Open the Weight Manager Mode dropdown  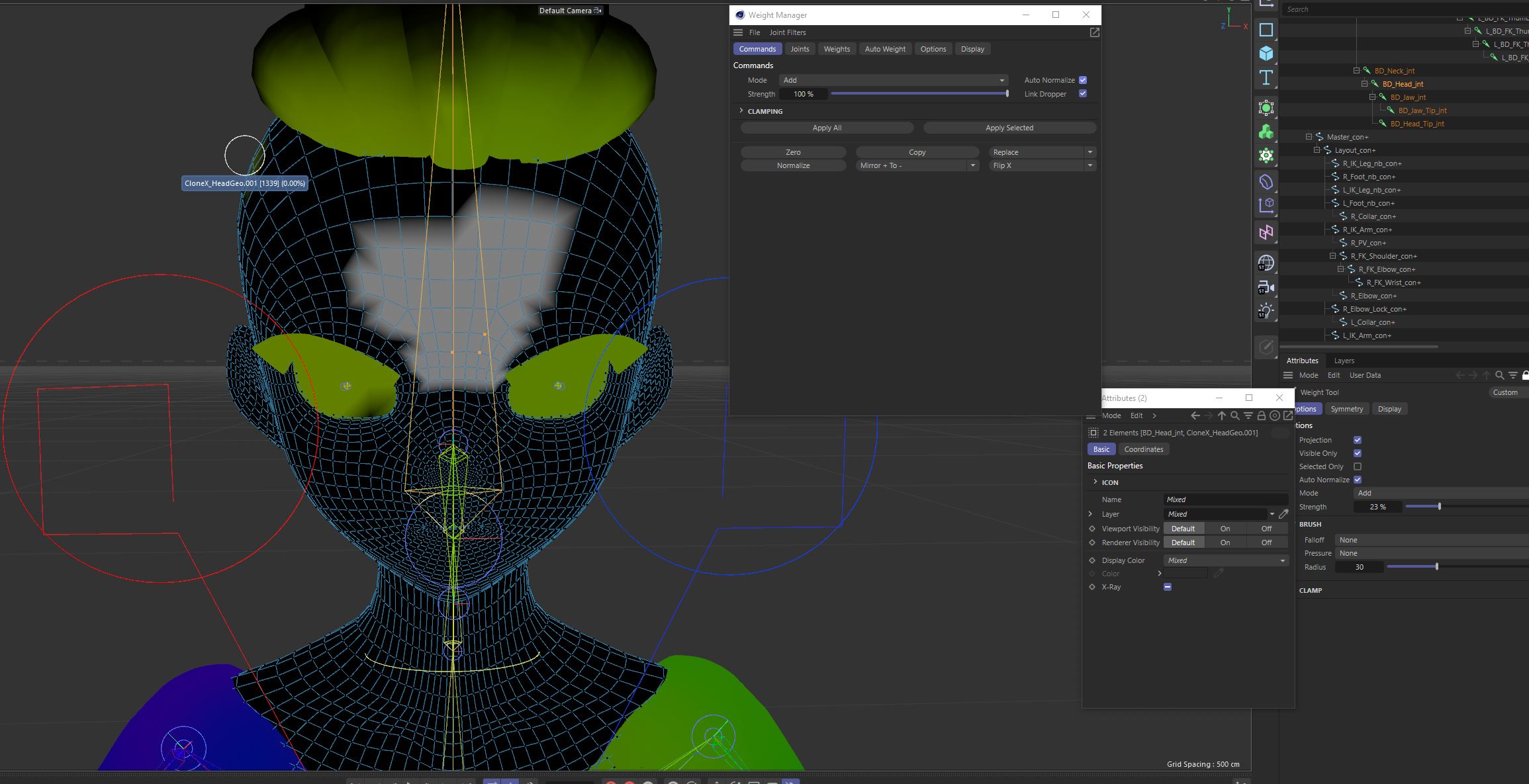[893, 80]
